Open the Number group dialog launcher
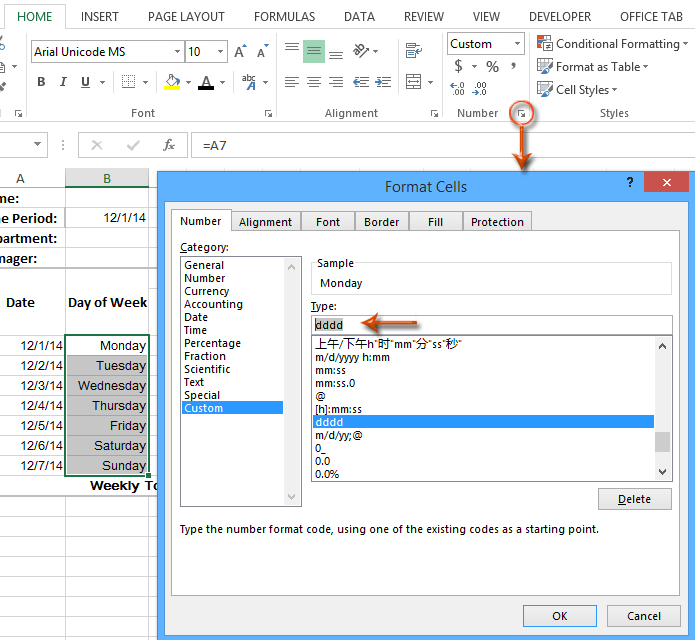695x640 pixels. (x=521, y=114)
